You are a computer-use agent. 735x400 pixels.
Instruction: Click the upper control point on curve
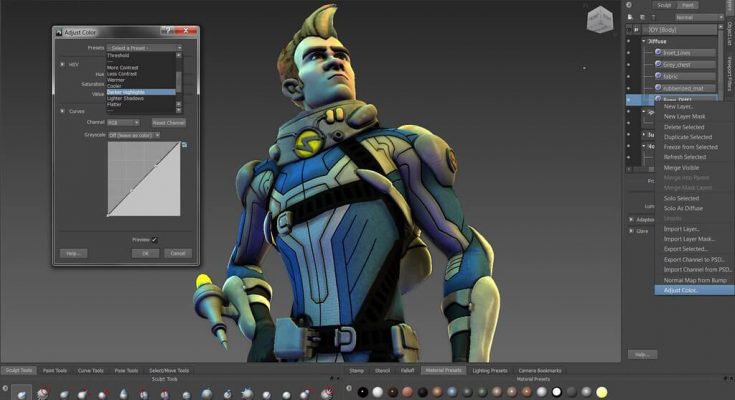tap(157, 165)
